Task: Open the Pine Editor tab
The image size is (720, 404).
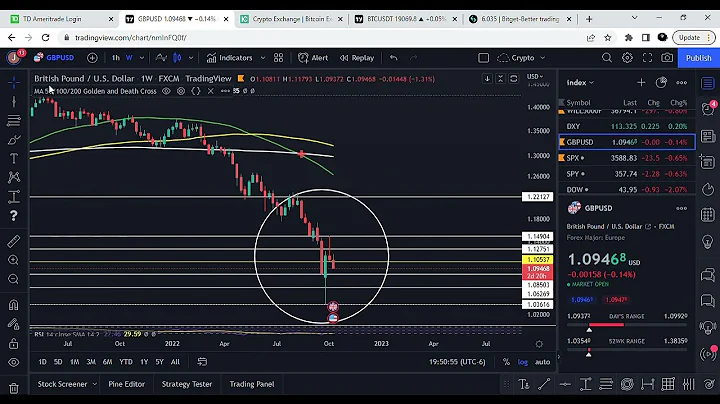Action: [126, 384]
